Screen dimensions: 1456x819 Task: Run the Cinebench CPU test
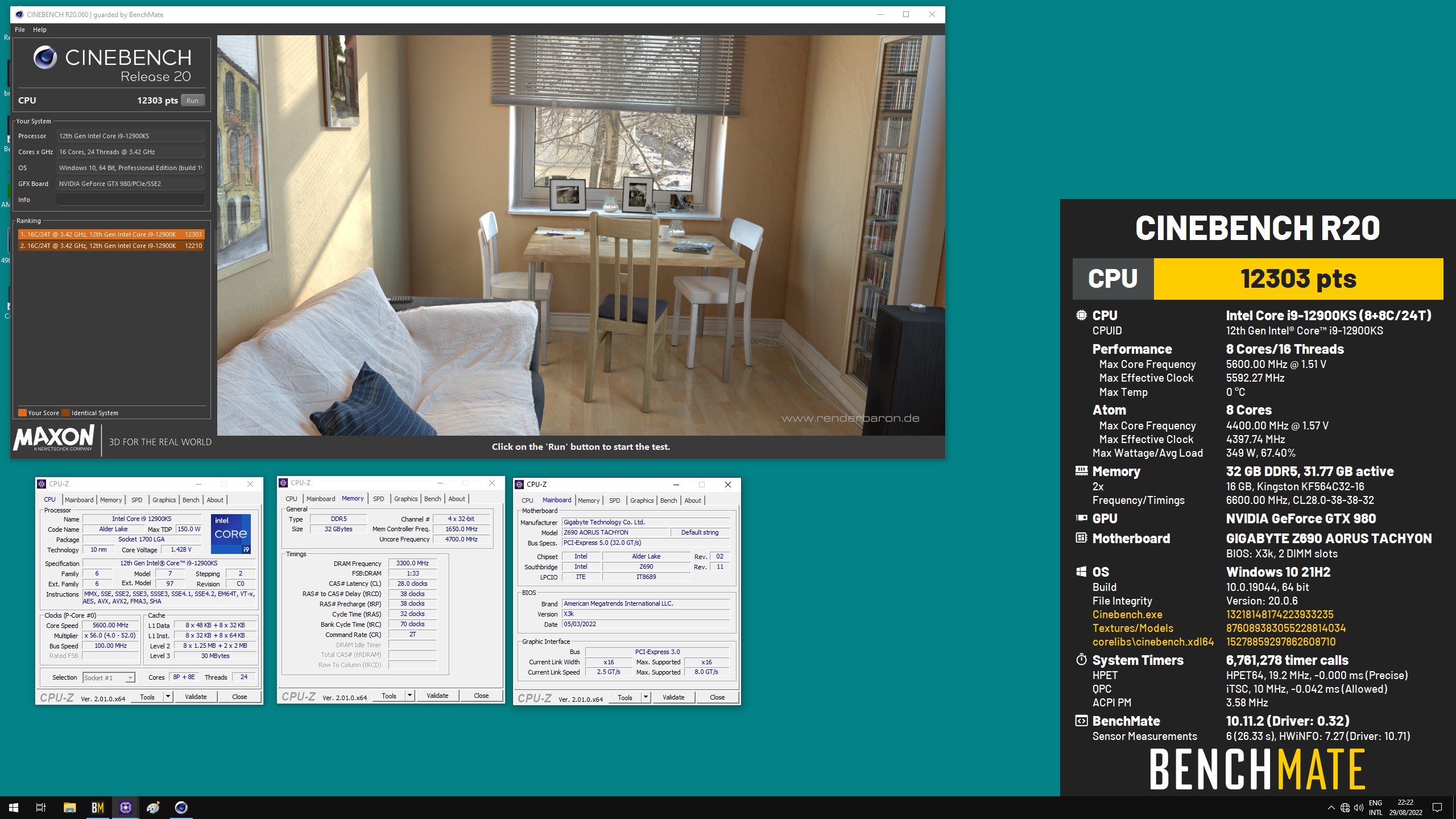point(193,101)
